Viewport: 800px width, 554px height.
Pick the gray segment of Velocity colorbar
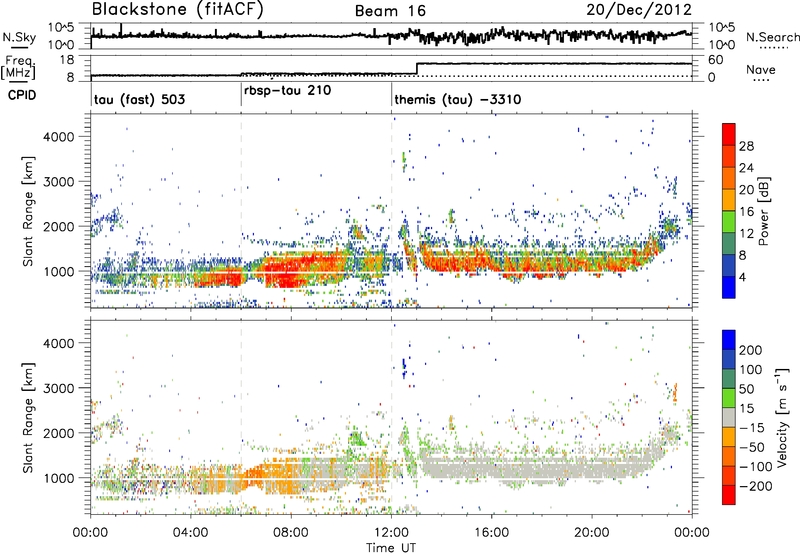click(x=729, y=418)
